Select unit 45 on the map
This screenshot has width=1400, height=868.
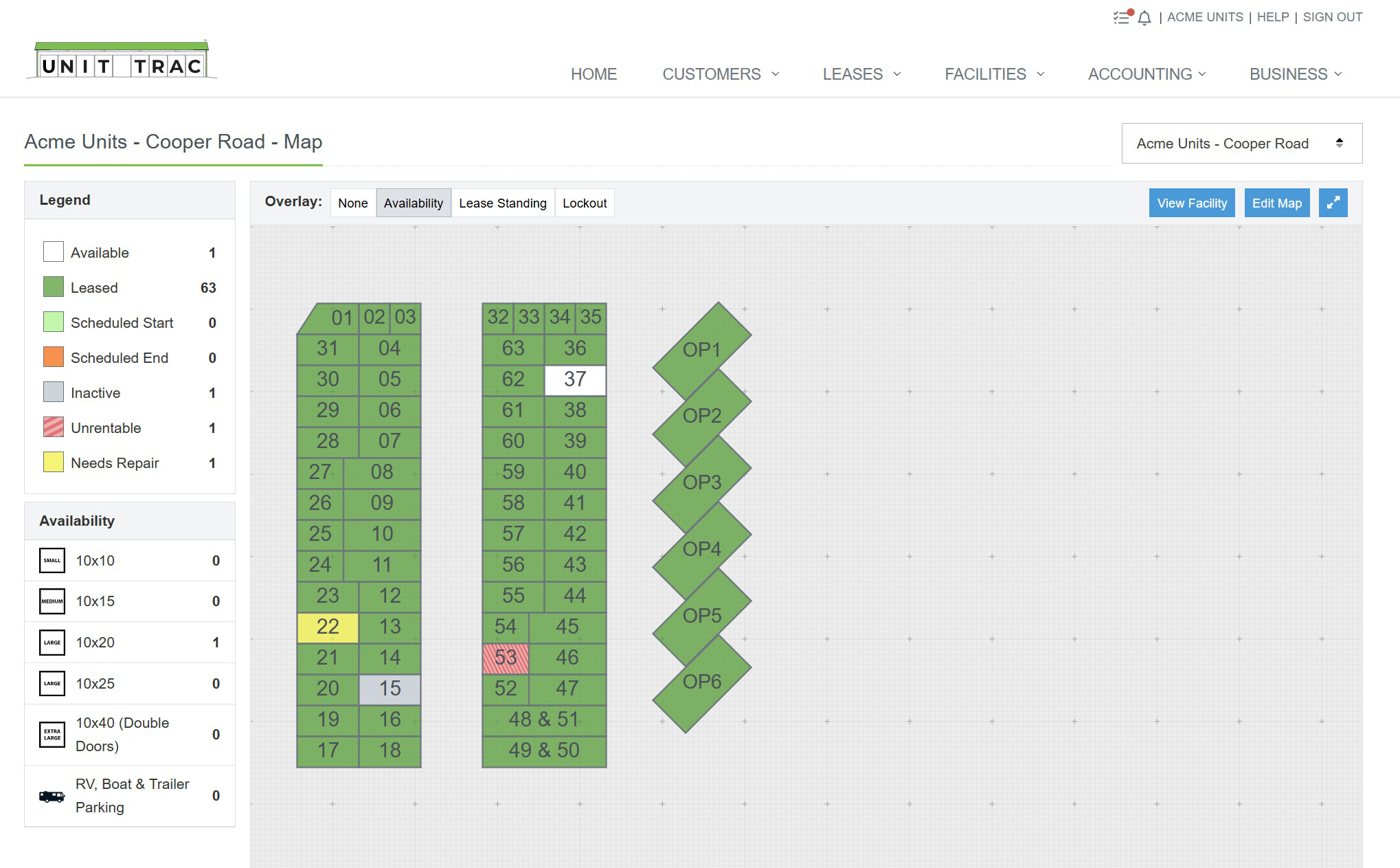pos(567,627)
